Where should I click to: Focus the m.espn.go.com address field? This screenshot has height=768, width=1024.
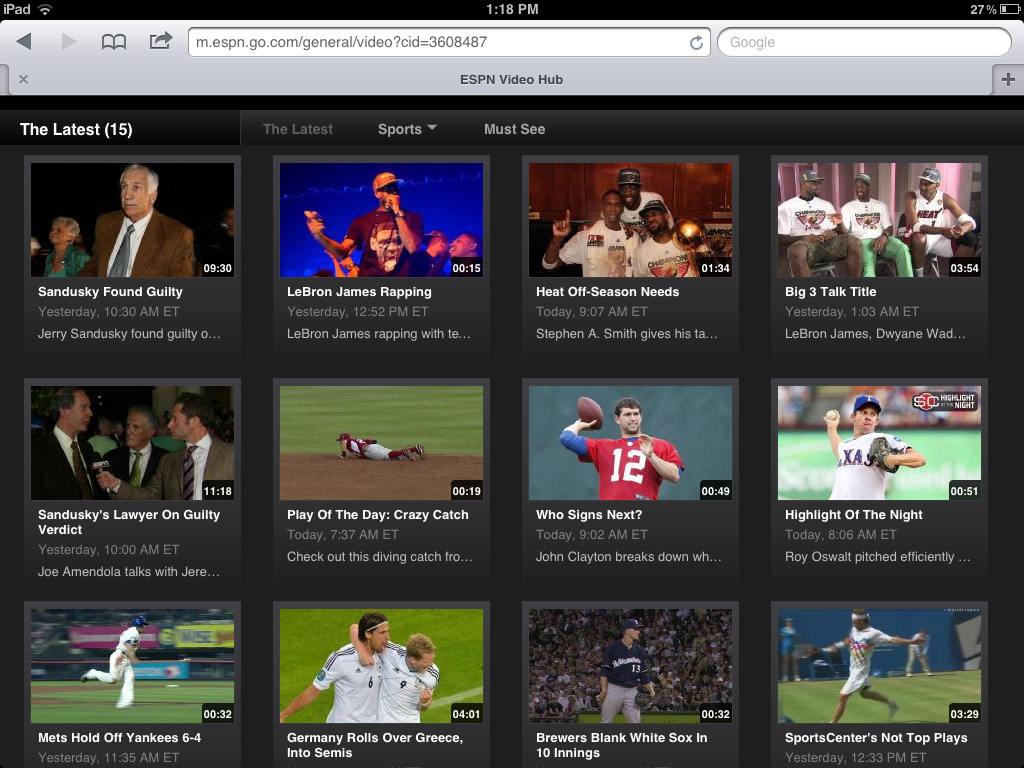coord(449,42)
